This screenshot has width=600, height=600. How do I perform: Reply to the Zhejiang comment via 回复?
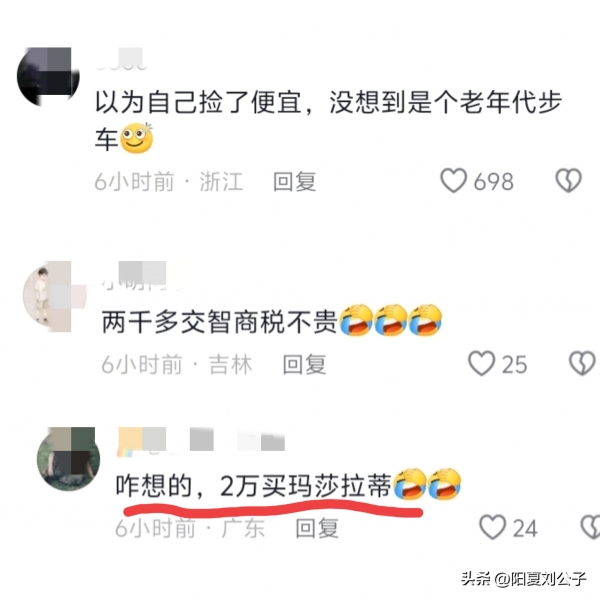pos(295,181)
